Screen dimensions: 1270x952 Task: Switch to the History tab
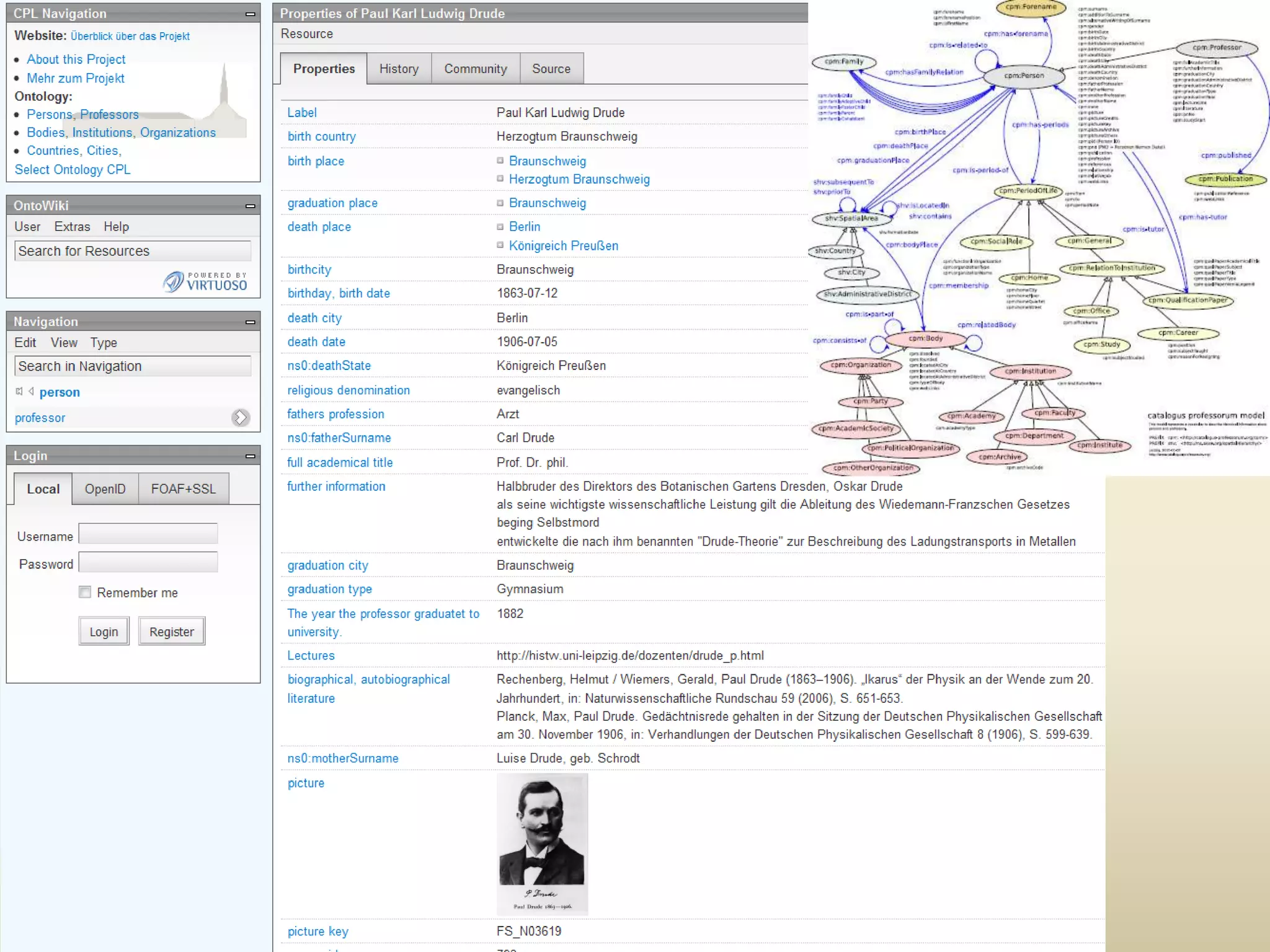[x=399, y=69]
